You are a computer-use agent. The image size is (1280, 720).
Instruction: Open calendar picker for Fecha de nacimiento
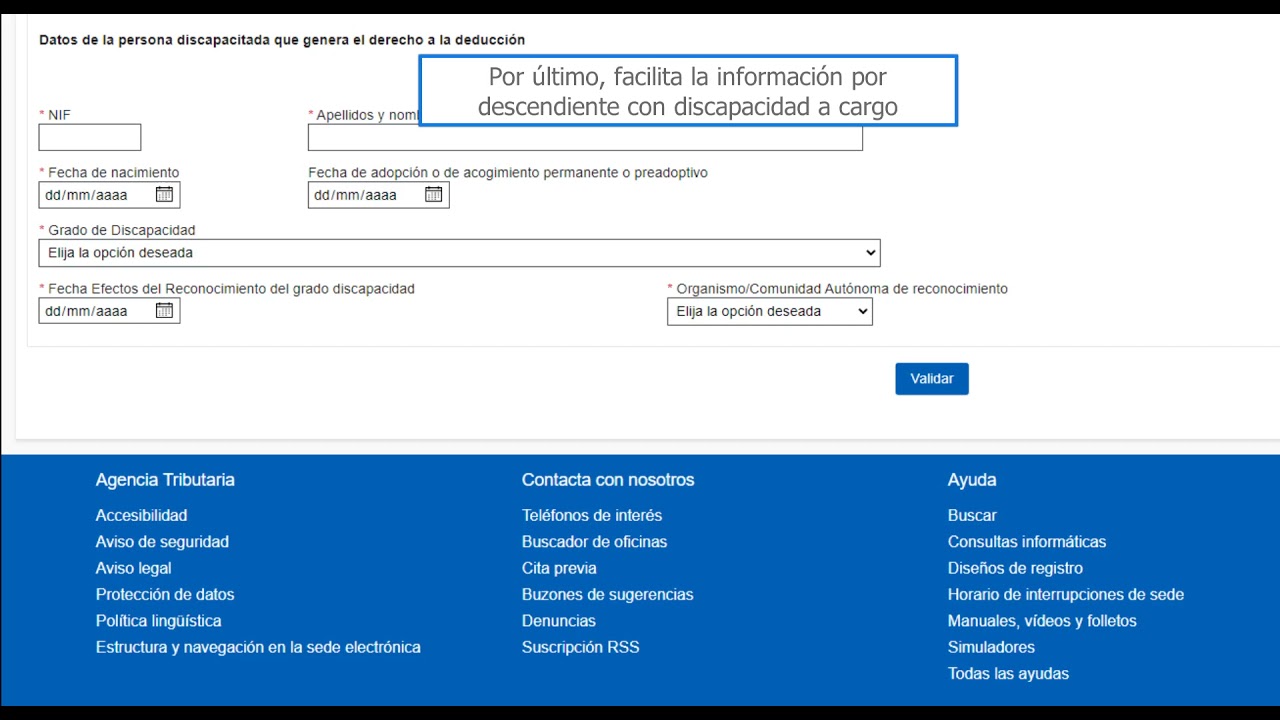(x=164, y=195)
